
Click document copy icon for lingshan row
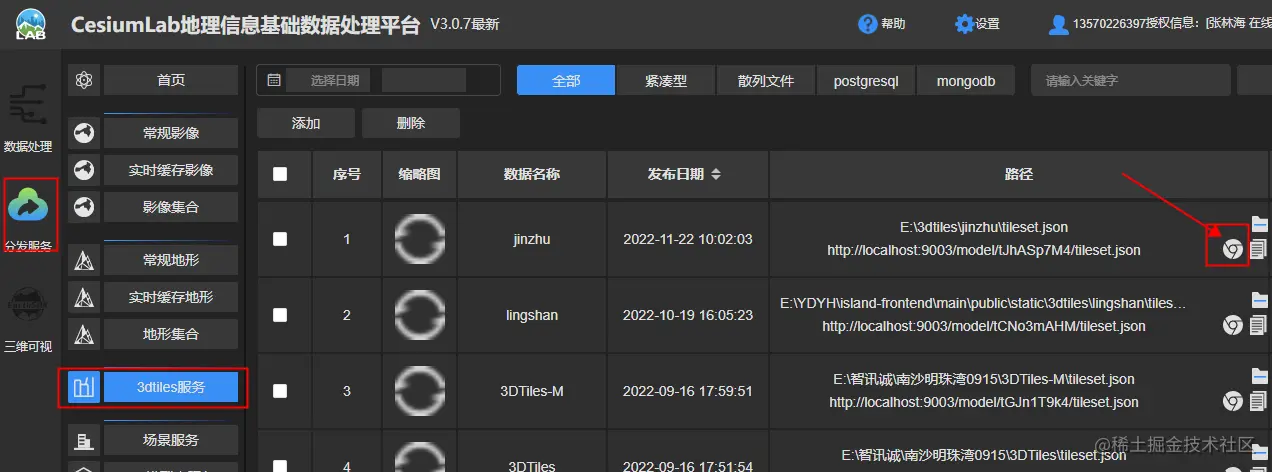coord(1259,325)
